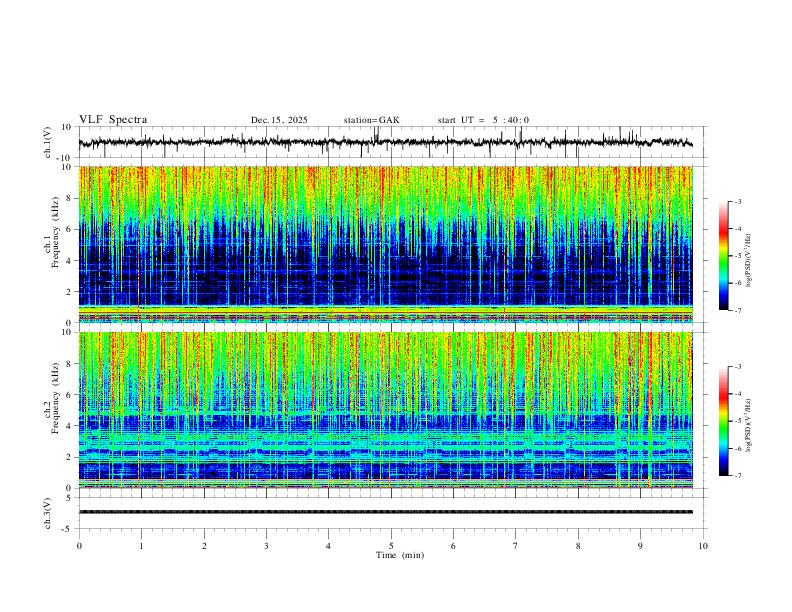Click the "VLF Spectra" plot title
This screenshot has width=792, height=612.
tap(113, 120)
